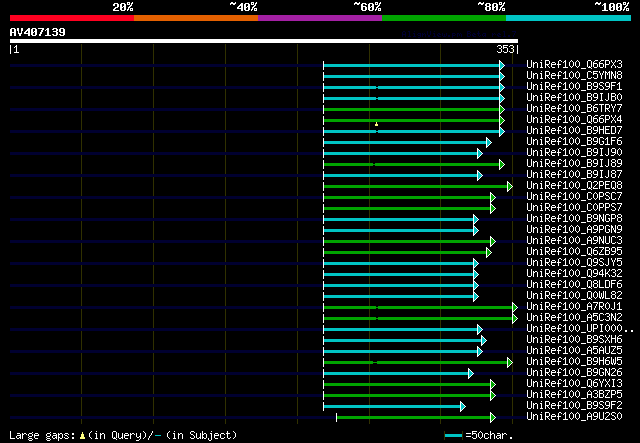Select the UniRef100_A3BZP5 label
Image resolution: width=640 pixels, height=443 pixels.
coord(574,395)
